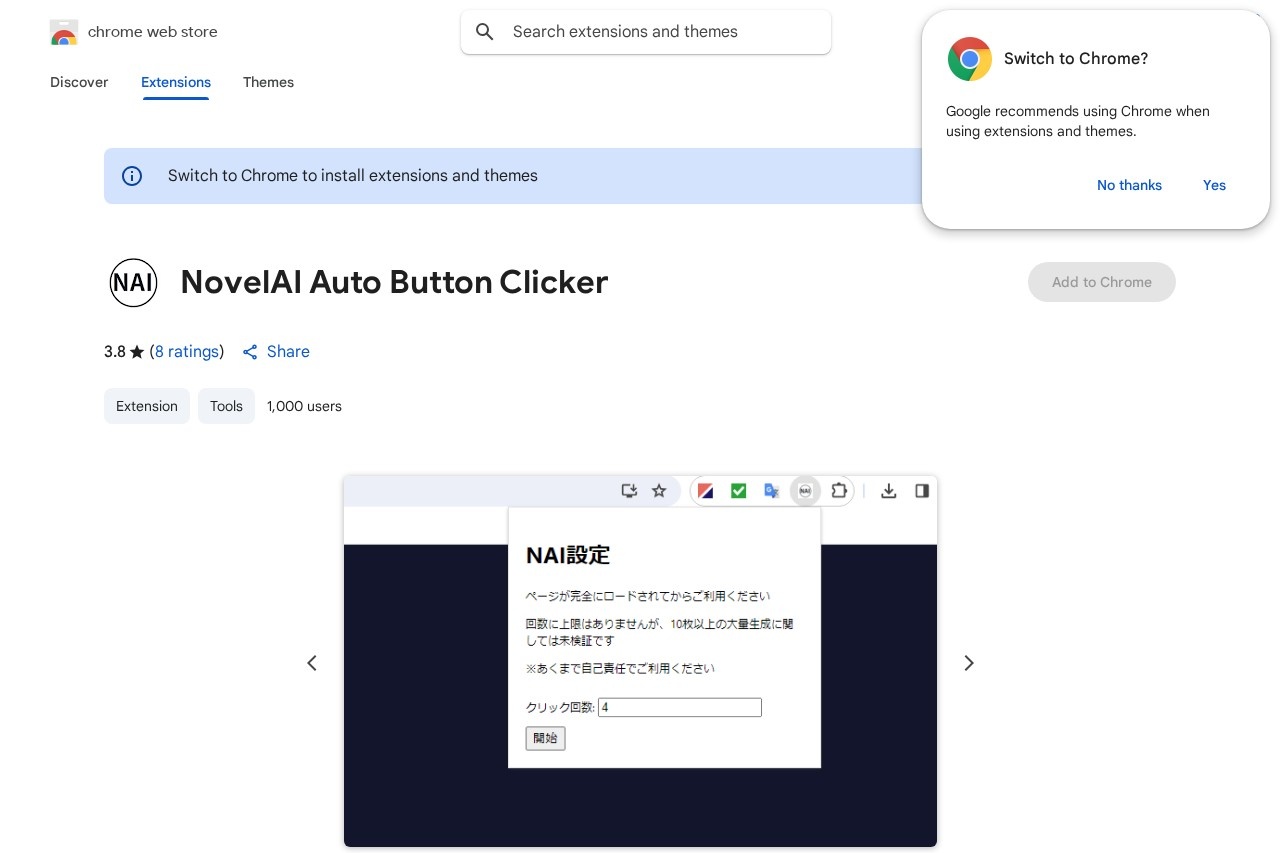Show the previous screenshot with left arrow
1280x853 pixels.
312,663
